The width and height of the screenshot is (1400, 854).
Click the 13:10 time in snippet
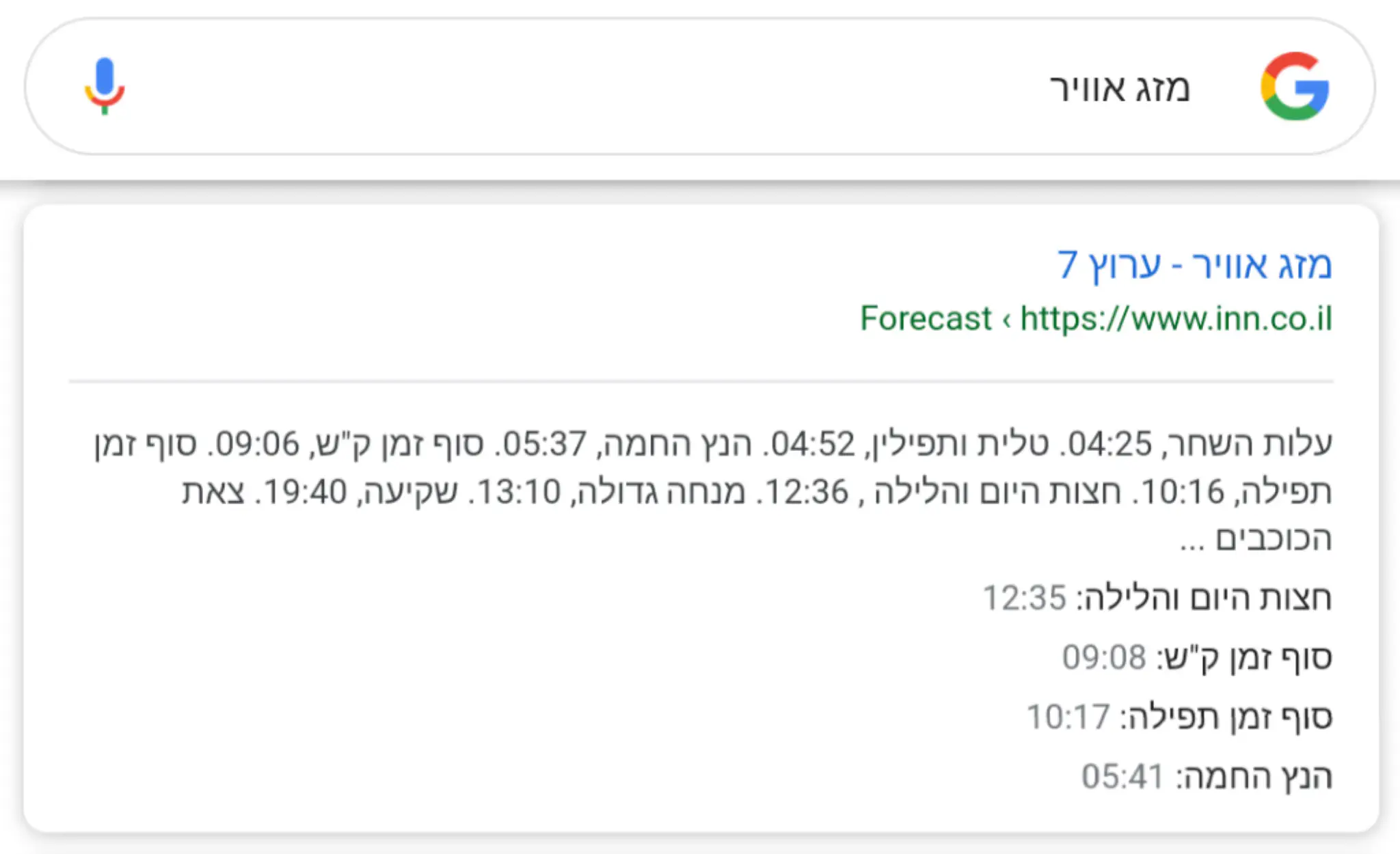point(518,492)
